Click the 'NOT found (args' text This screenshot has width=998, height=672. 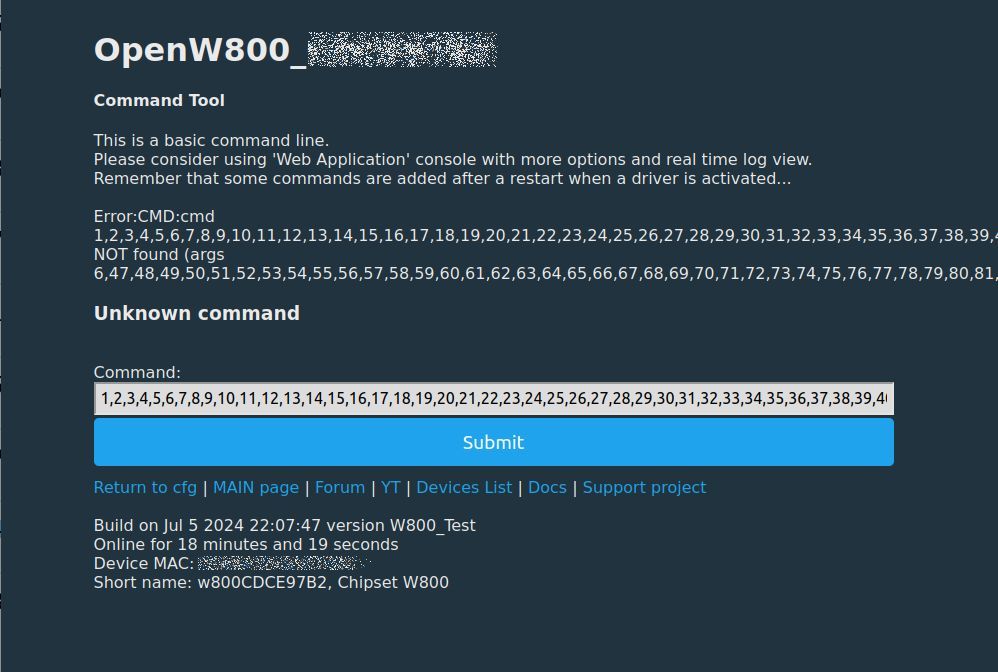click(x=159, y=255)
